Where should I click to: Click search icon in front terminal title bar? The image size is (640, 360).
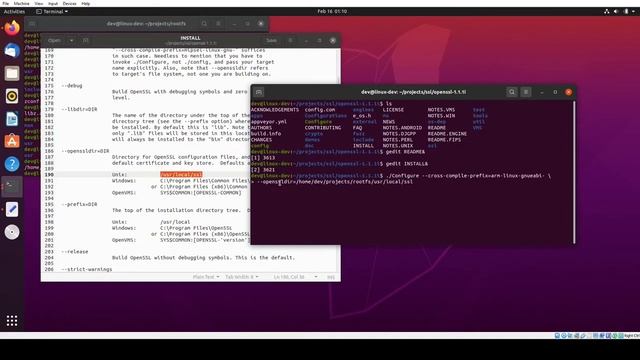pyautogui.click(x=512, y=92)
